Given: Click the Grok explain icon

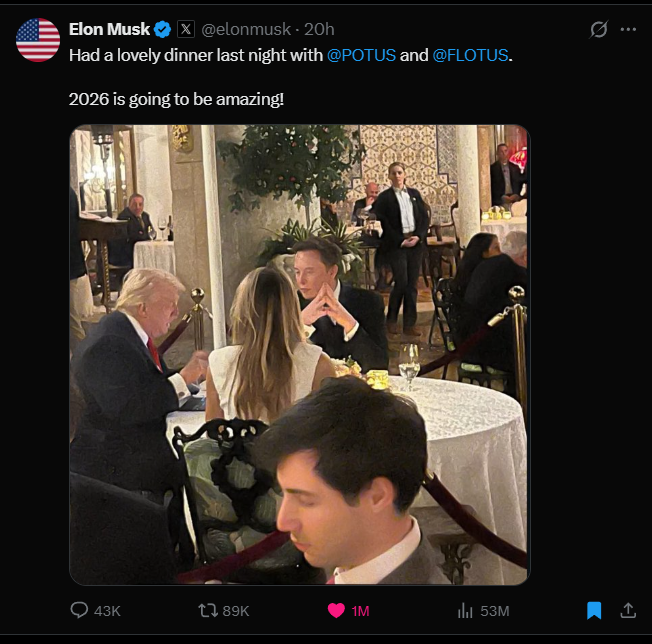Looking at the screenshot, I should tap(599, 30).
